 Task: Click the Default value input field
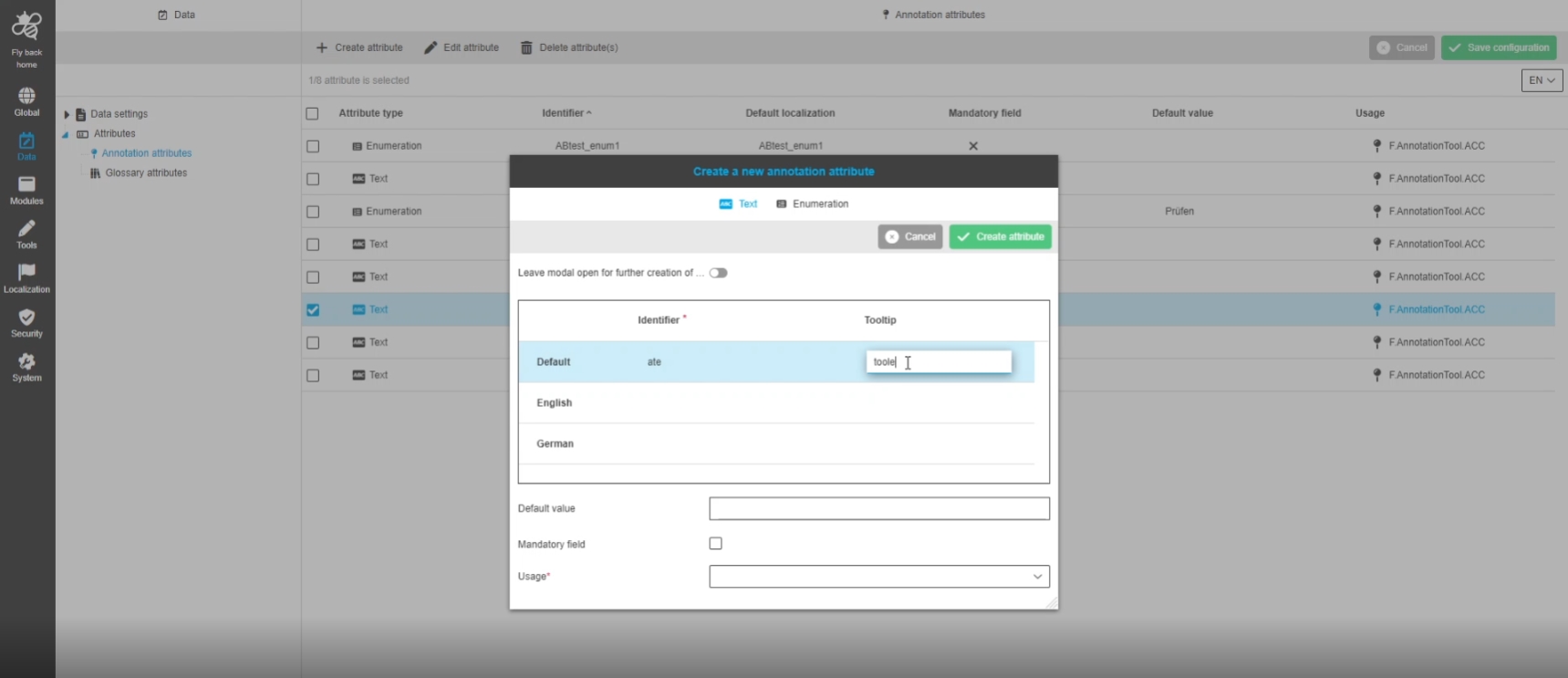coord(879,508)
